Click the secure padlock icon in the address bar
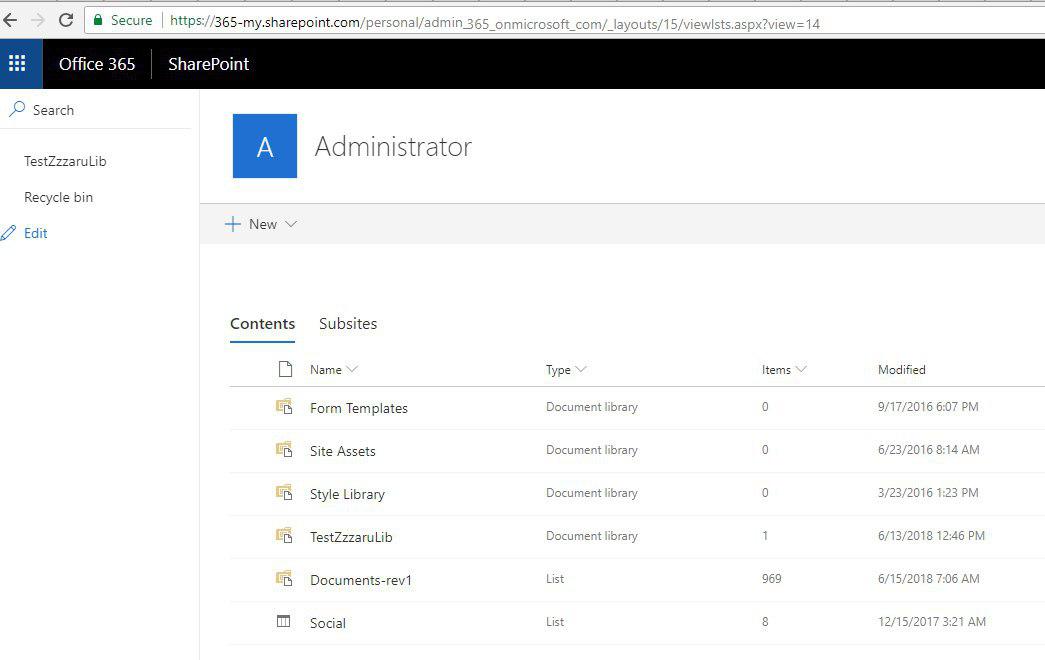Screen dimensions: 1045x660 (x=98, y=19)
